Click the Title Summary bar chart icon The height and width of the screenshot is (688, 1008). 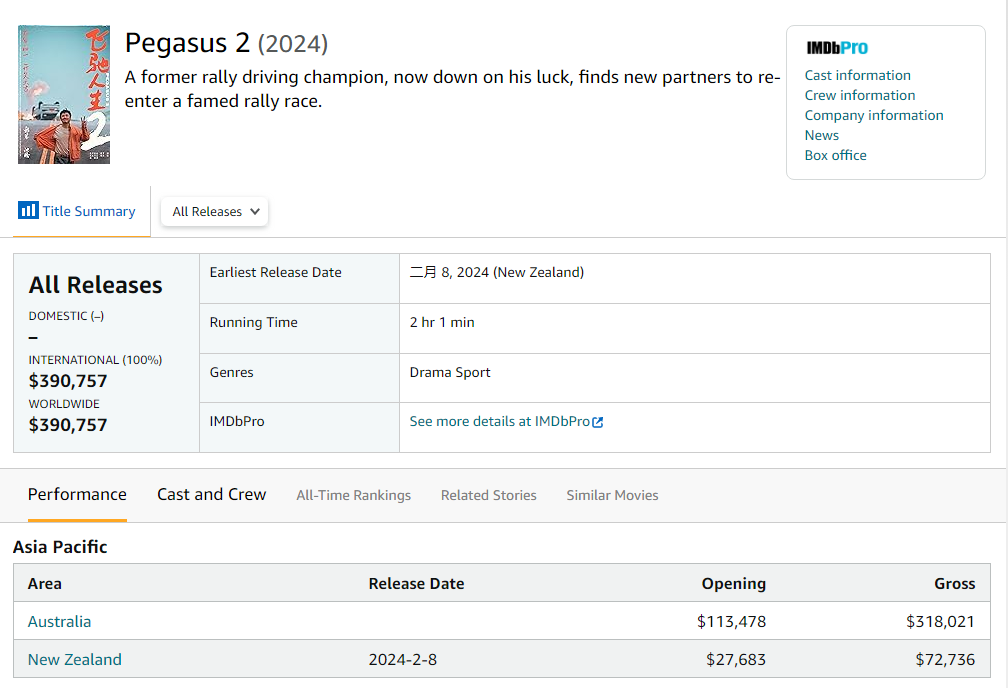(28, 211)
